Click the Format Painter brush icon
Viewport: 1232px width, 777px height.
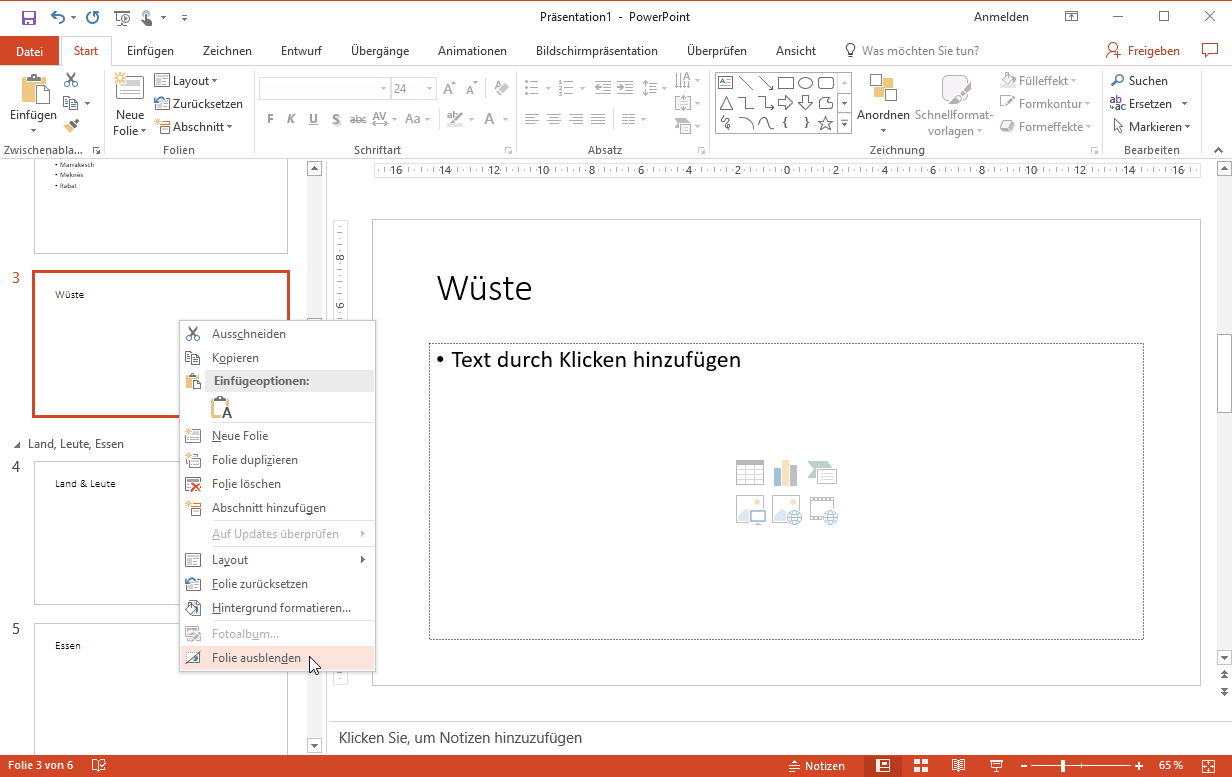[x=71, y=126]
